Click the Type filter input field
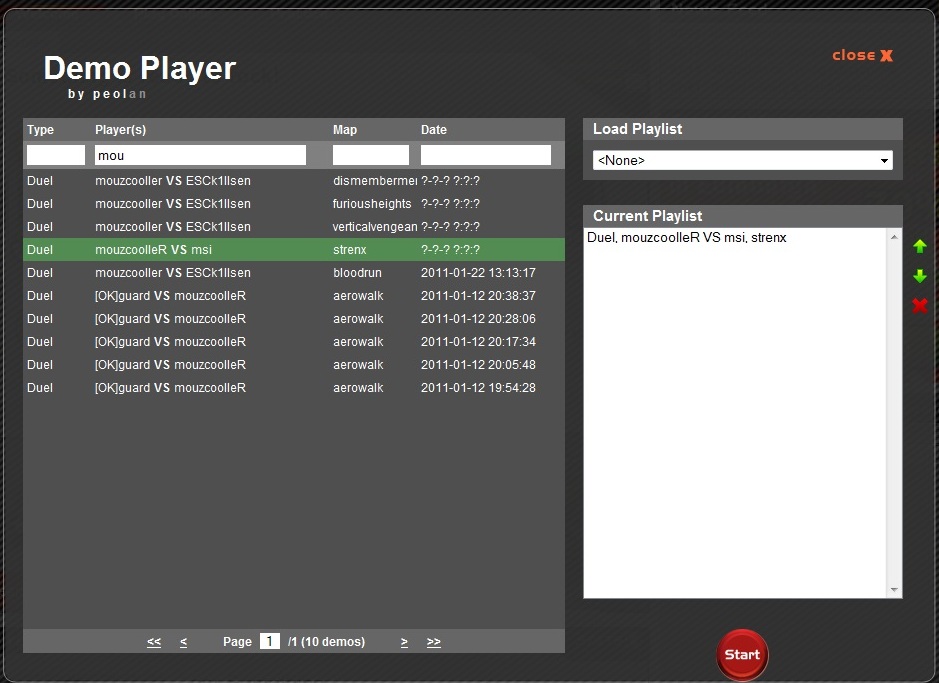Viewport: 939px width, 683px height. tap(56, 155)
